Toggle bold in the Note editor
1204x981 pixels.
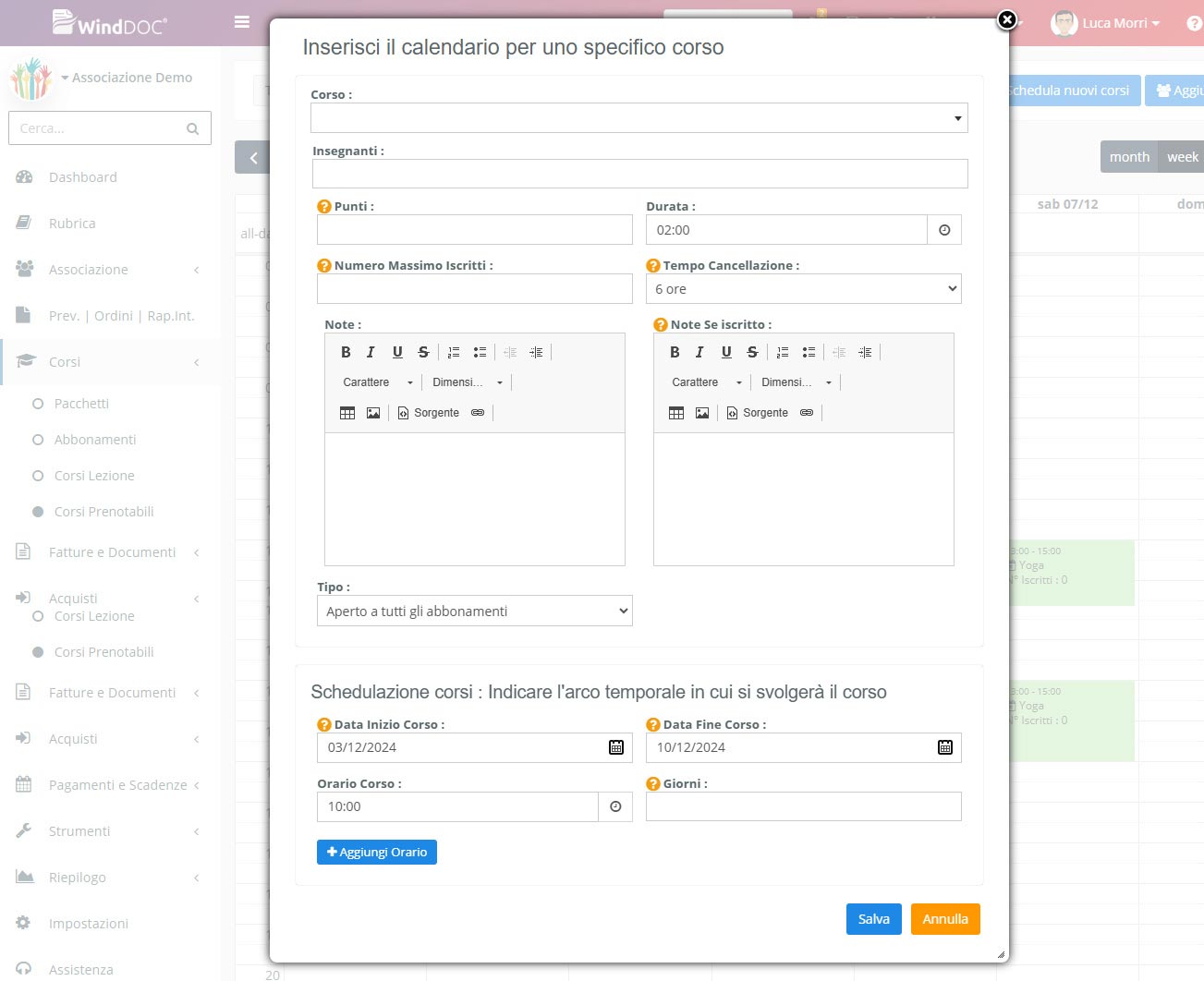click(346, 352)
